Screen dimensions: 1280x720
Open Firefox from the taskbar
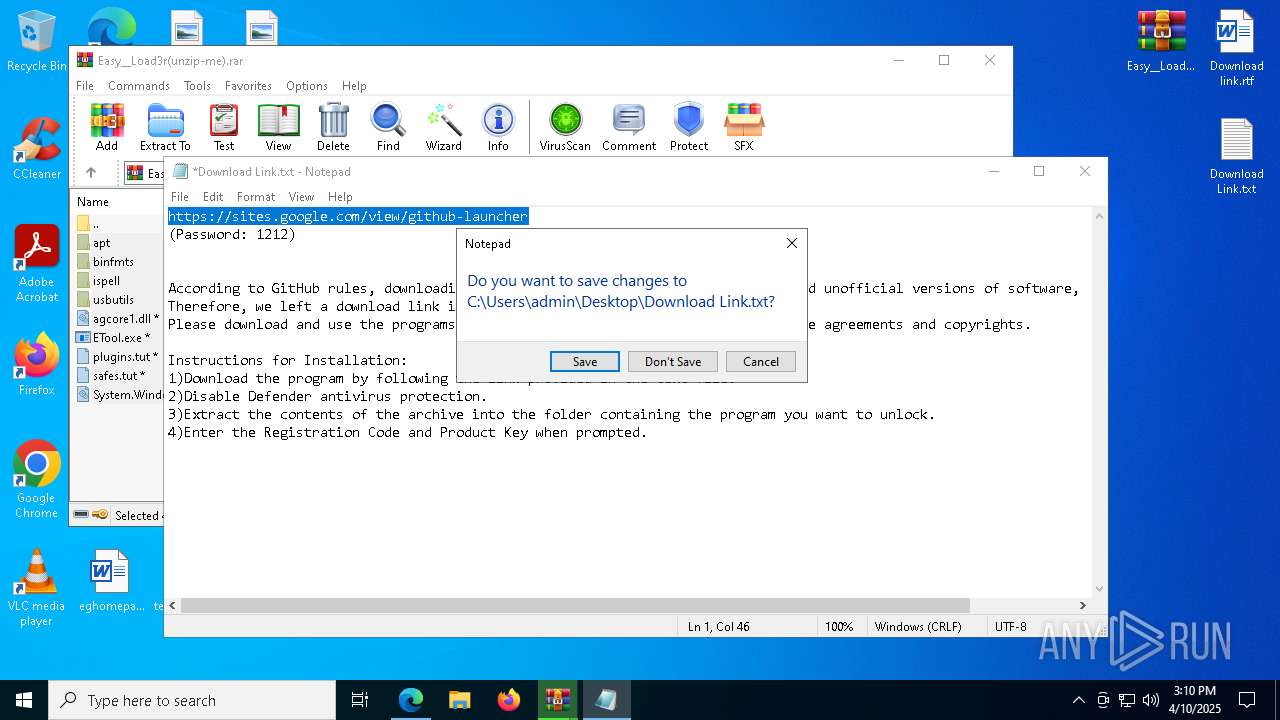coord(508,700)
